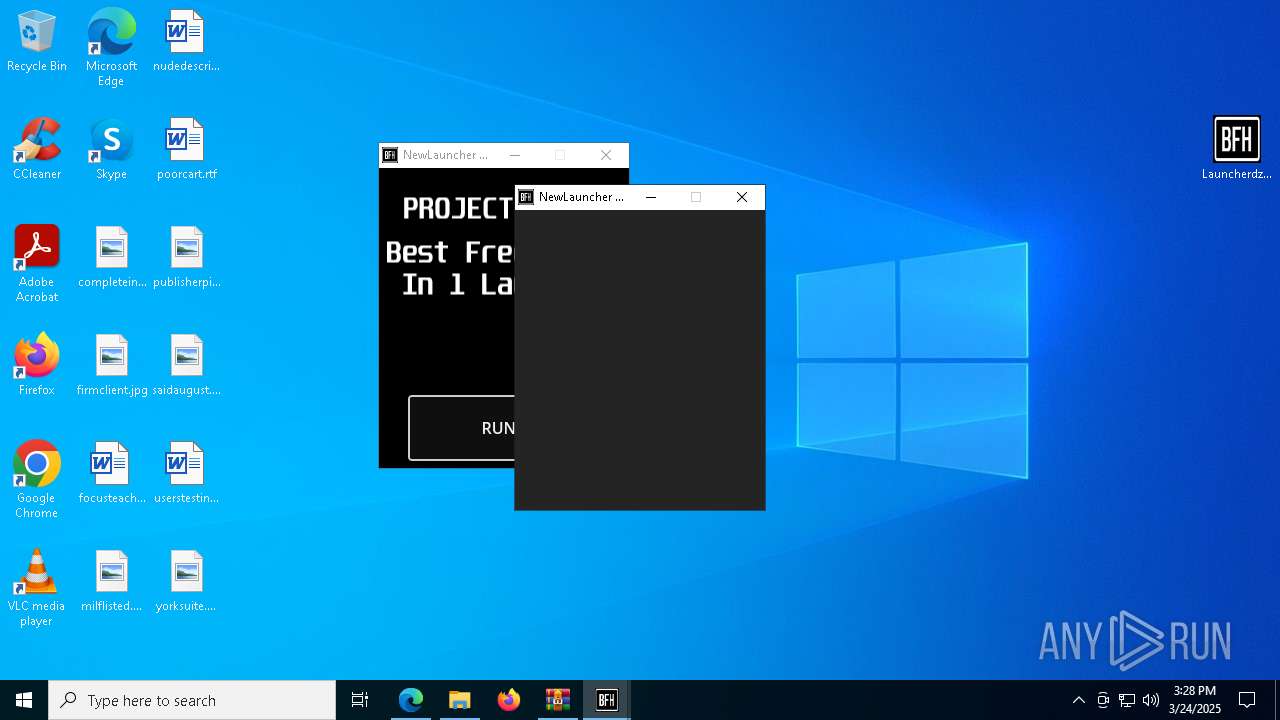Screen dimensions: 1280x720
Task: Open the Recycle Bin desktop icon
Action: (37, 42)
